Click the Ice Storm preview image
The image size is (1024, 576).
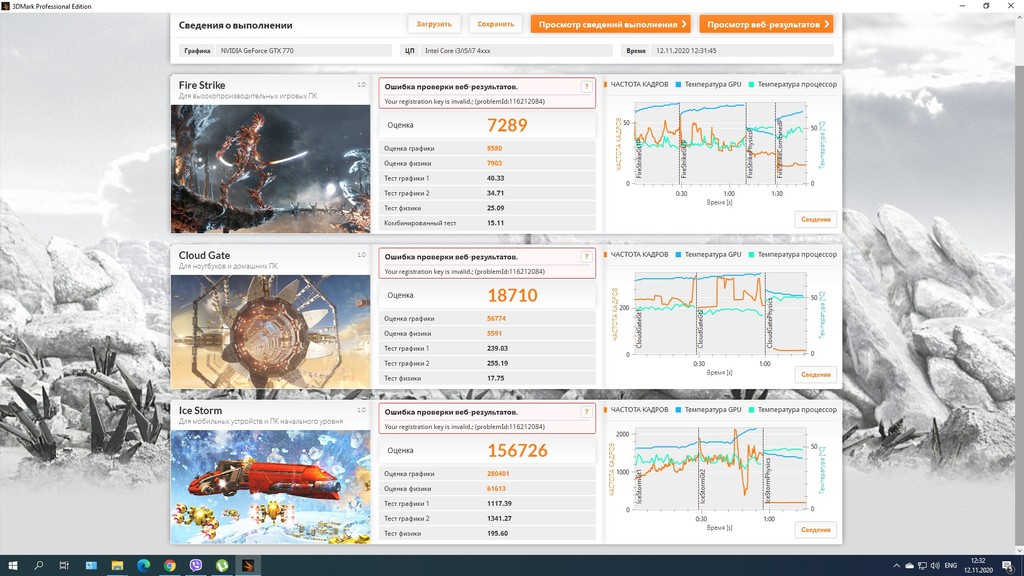coord(270,487)
